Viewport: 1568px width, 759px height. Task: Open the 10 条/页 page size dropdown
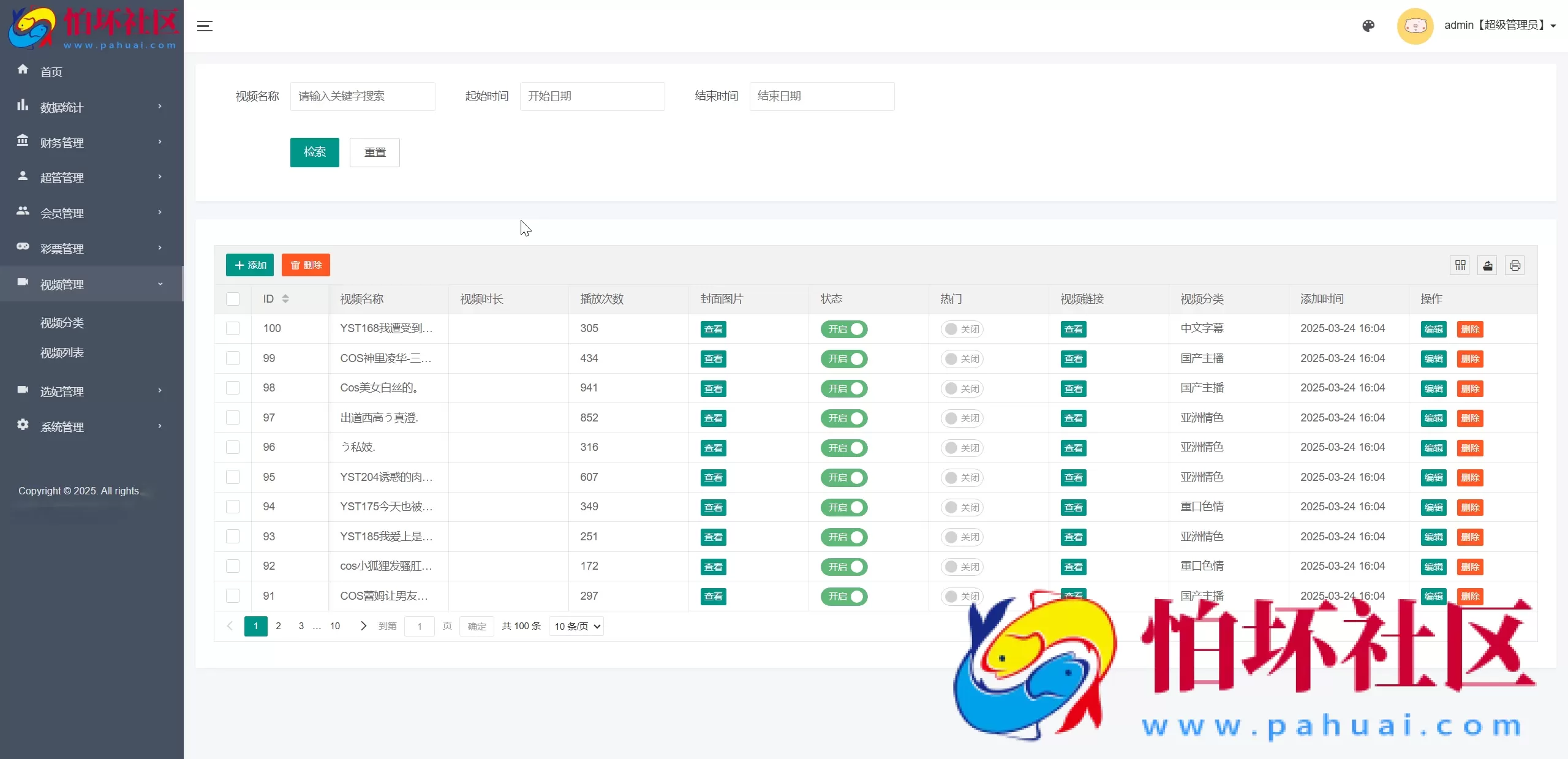coord(576,626)
